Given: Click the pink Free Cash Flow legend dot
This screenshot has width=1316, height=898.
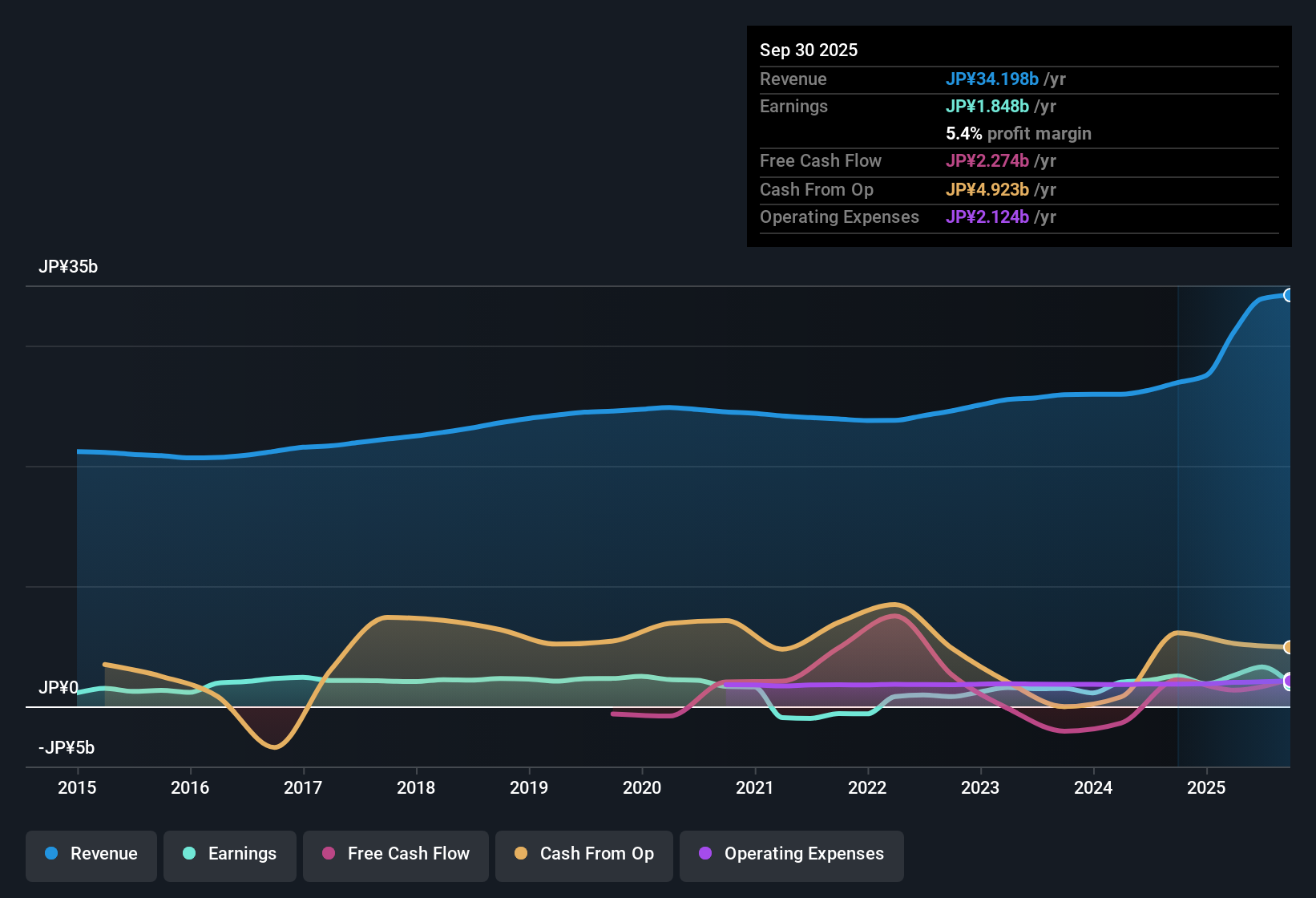Looking at the screenshot, I should [328, 854].
